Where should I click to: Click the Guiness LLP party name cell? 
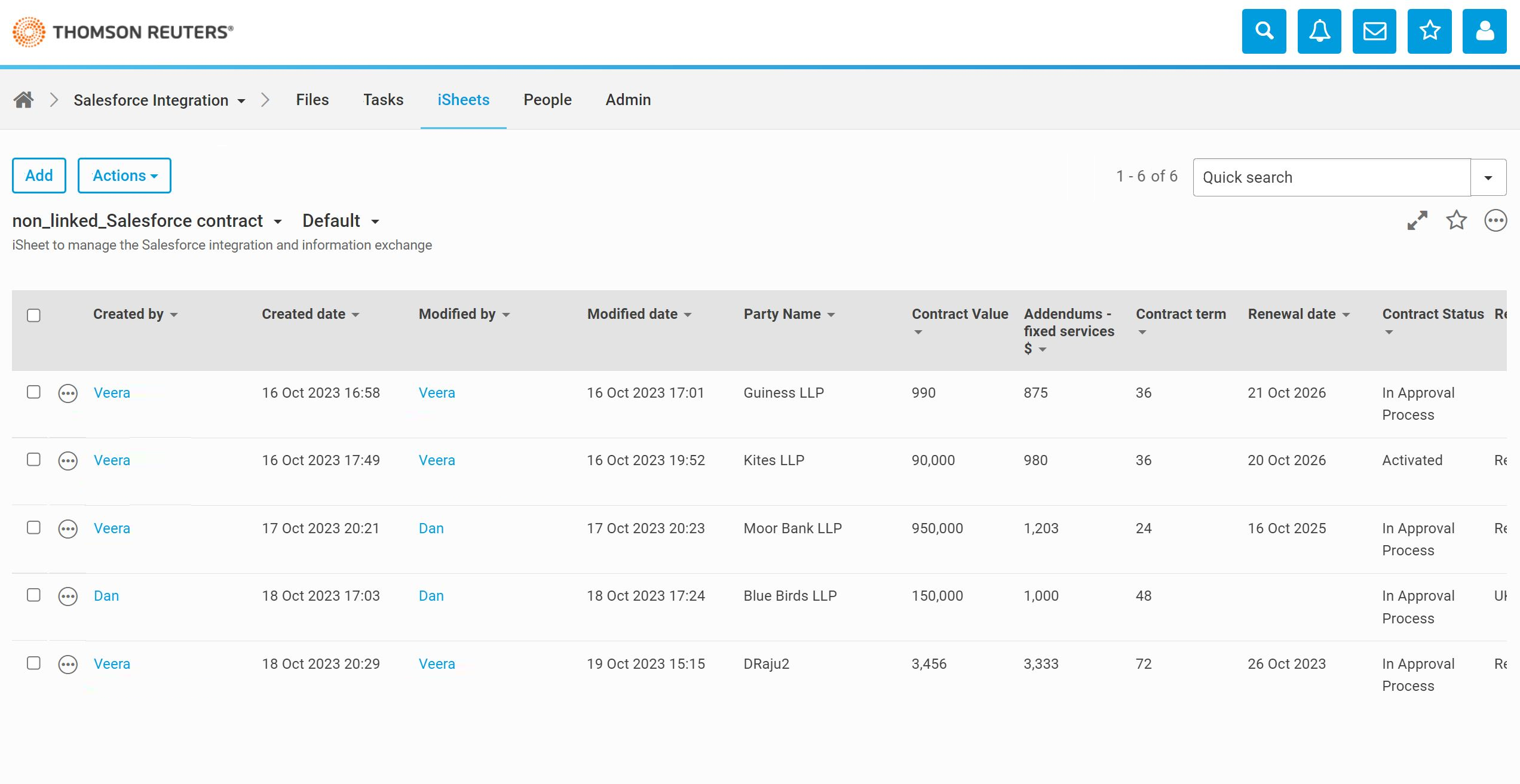coord(783,393)
